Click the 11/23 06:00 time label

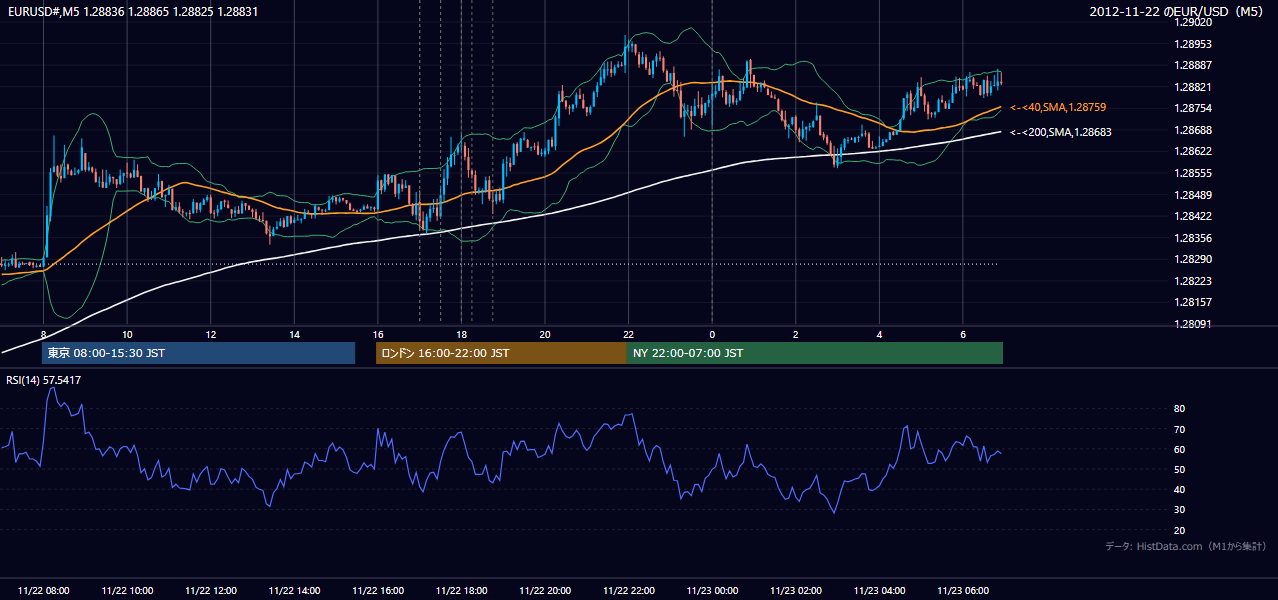click(x=962, y=591)
